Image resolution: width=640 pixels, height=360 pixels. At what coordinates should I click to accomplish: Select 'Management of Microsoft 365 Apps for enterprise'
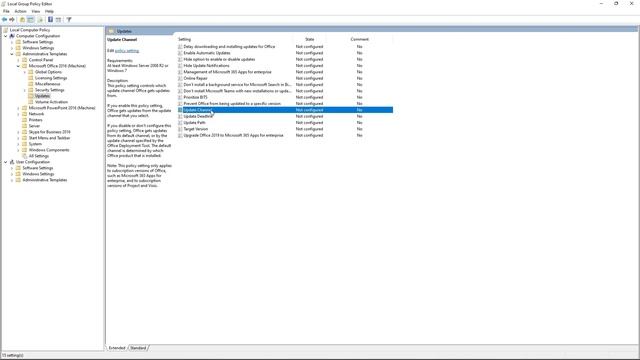(227, 72)
